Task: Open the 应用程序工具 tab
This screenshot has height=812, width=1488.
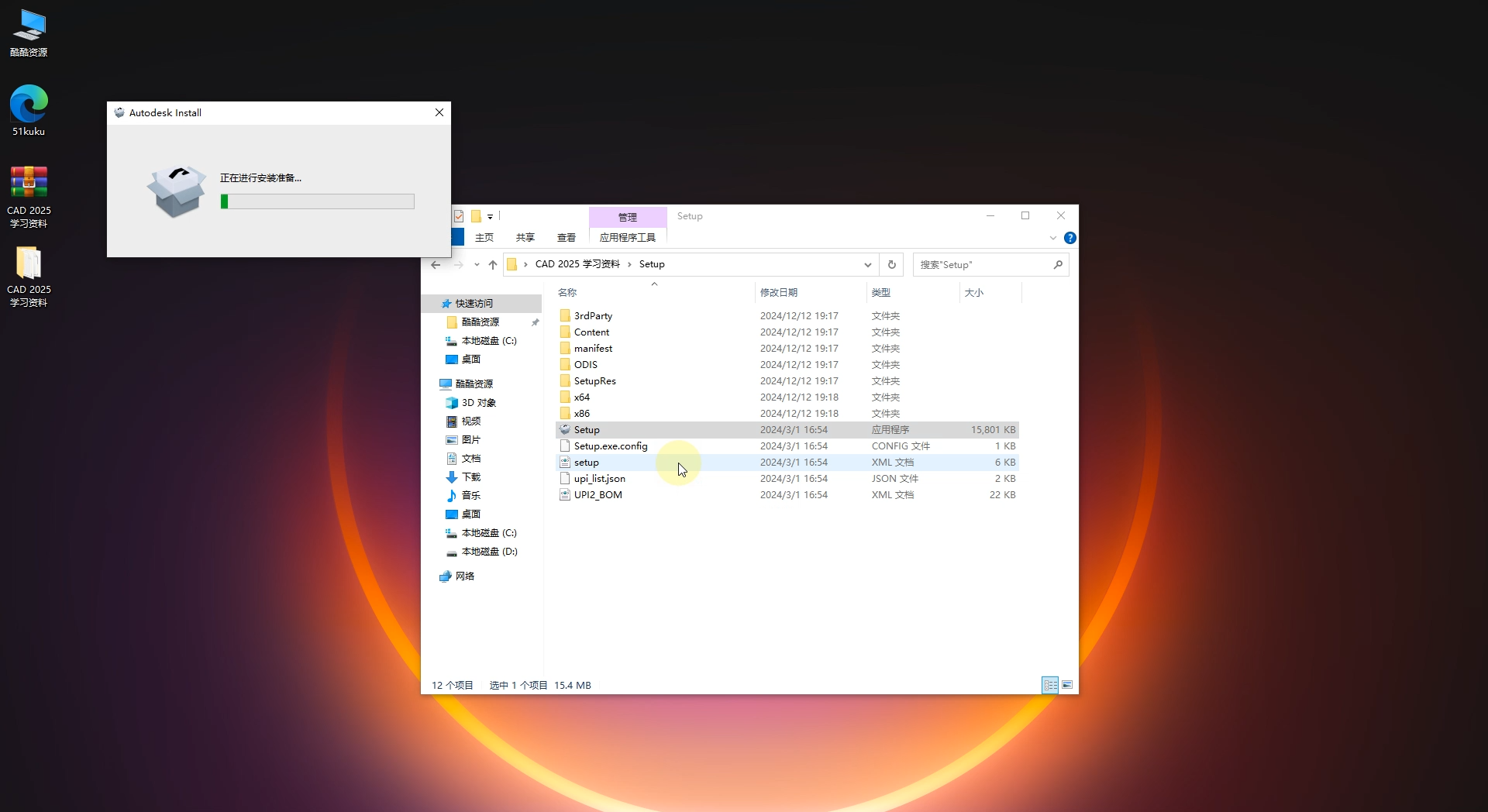Action: click(x=627, y=238)
